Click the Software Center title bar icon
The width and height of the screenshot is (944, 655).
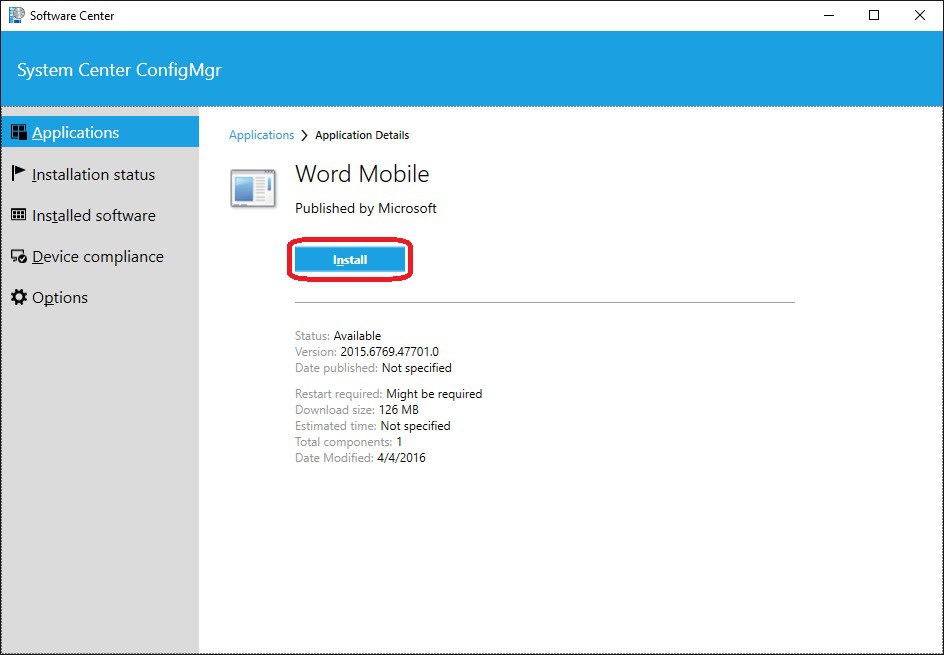point(16,15)
